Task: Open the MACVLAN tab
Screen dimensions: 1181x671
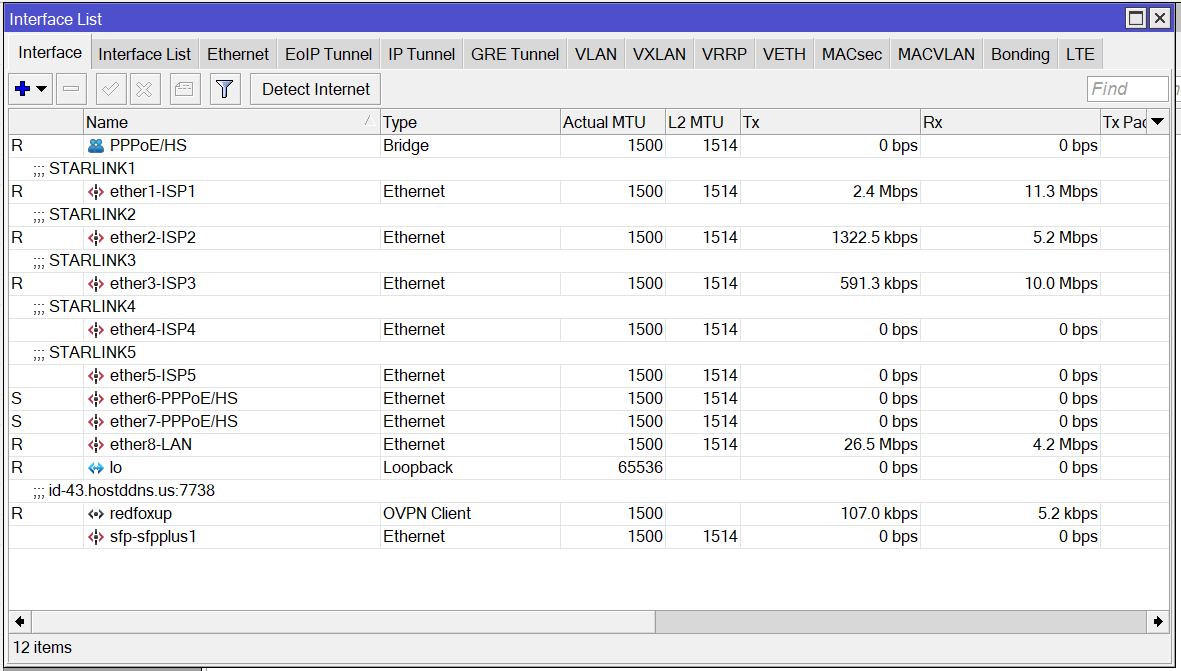Action: click(936, 54)
